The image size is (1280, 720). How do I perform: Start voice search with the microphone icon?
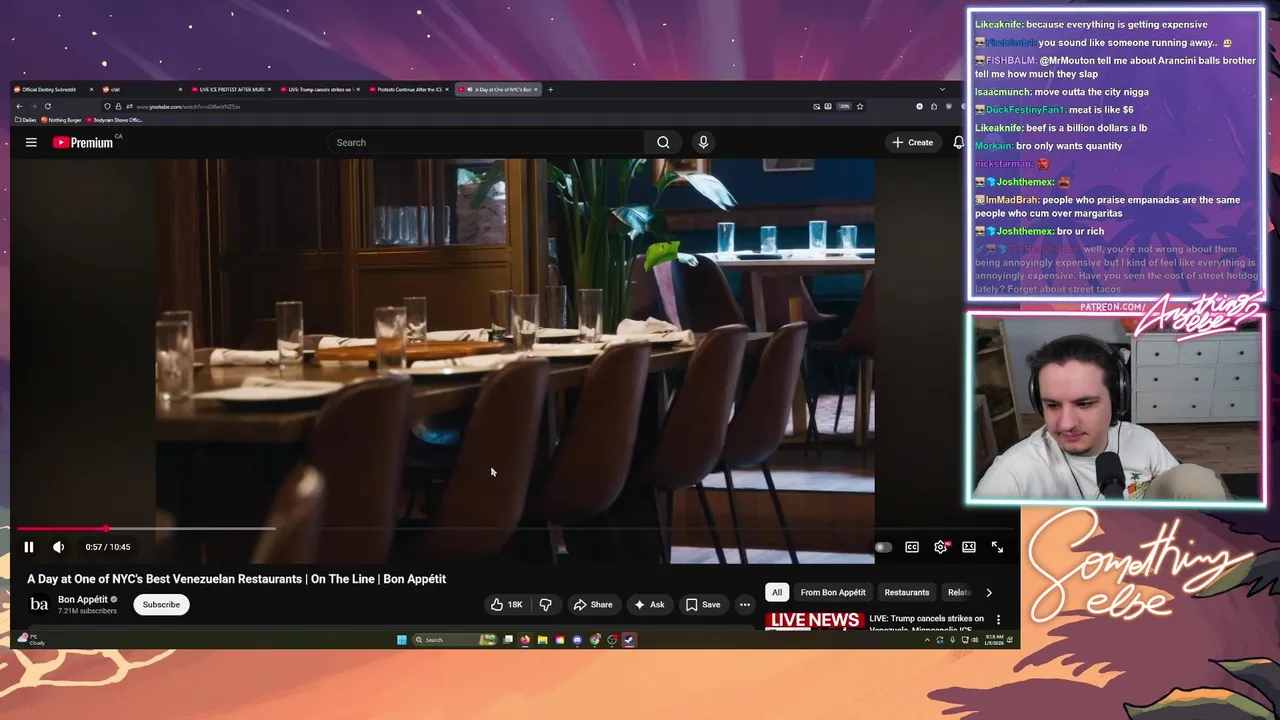pyautogui.click(x=703, y=142)
